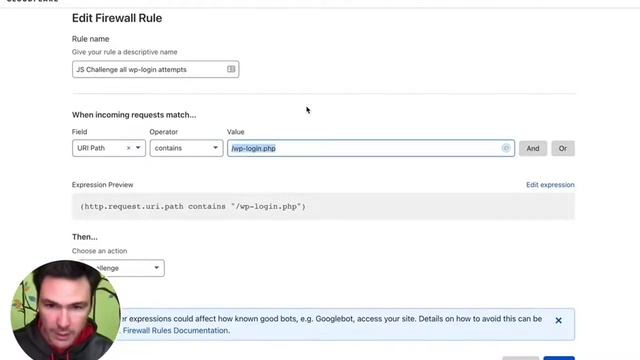Add an Or condition

[x=563, y=149]
